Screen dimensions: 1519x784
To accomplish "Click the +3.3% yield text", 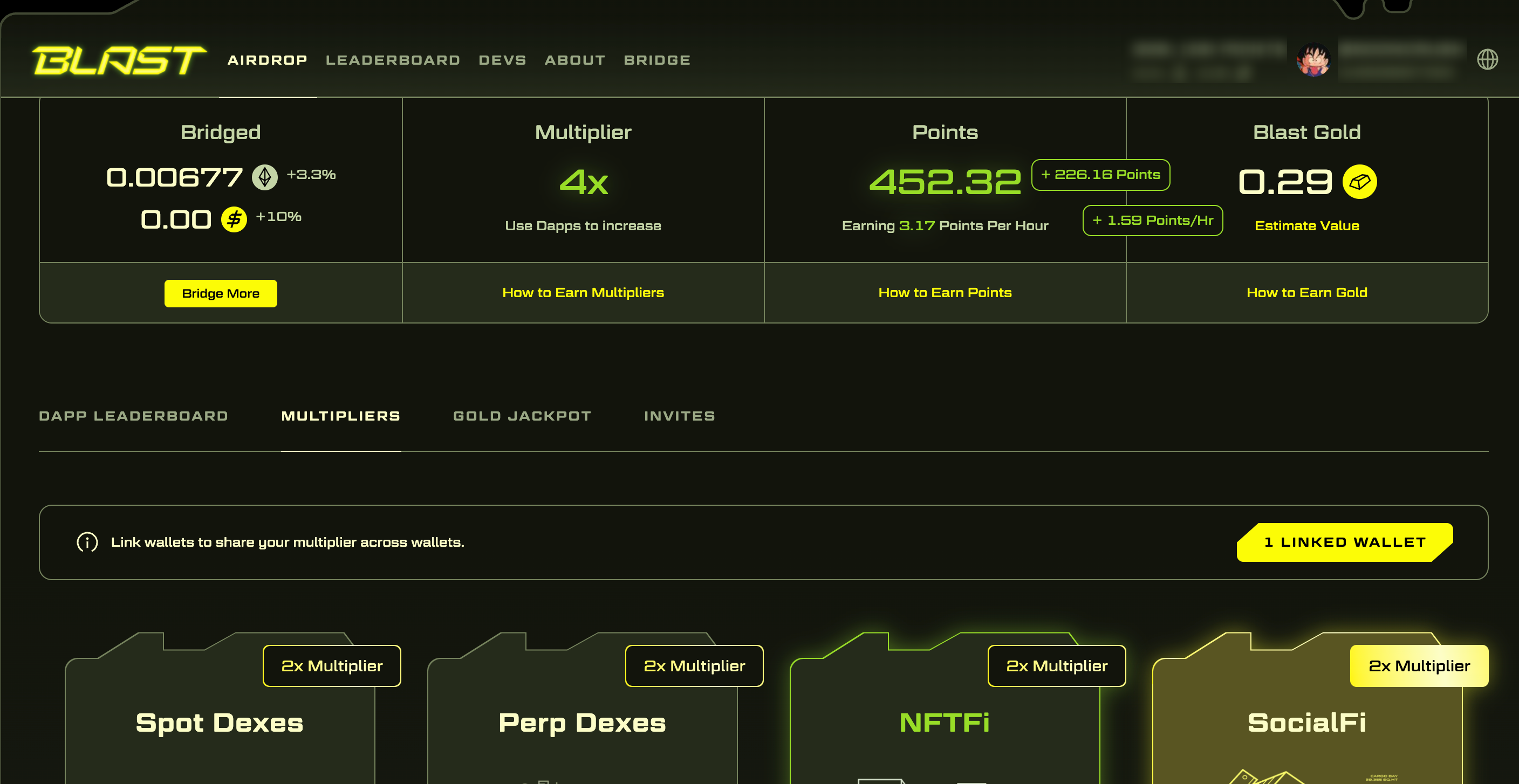I will (311, 175).
